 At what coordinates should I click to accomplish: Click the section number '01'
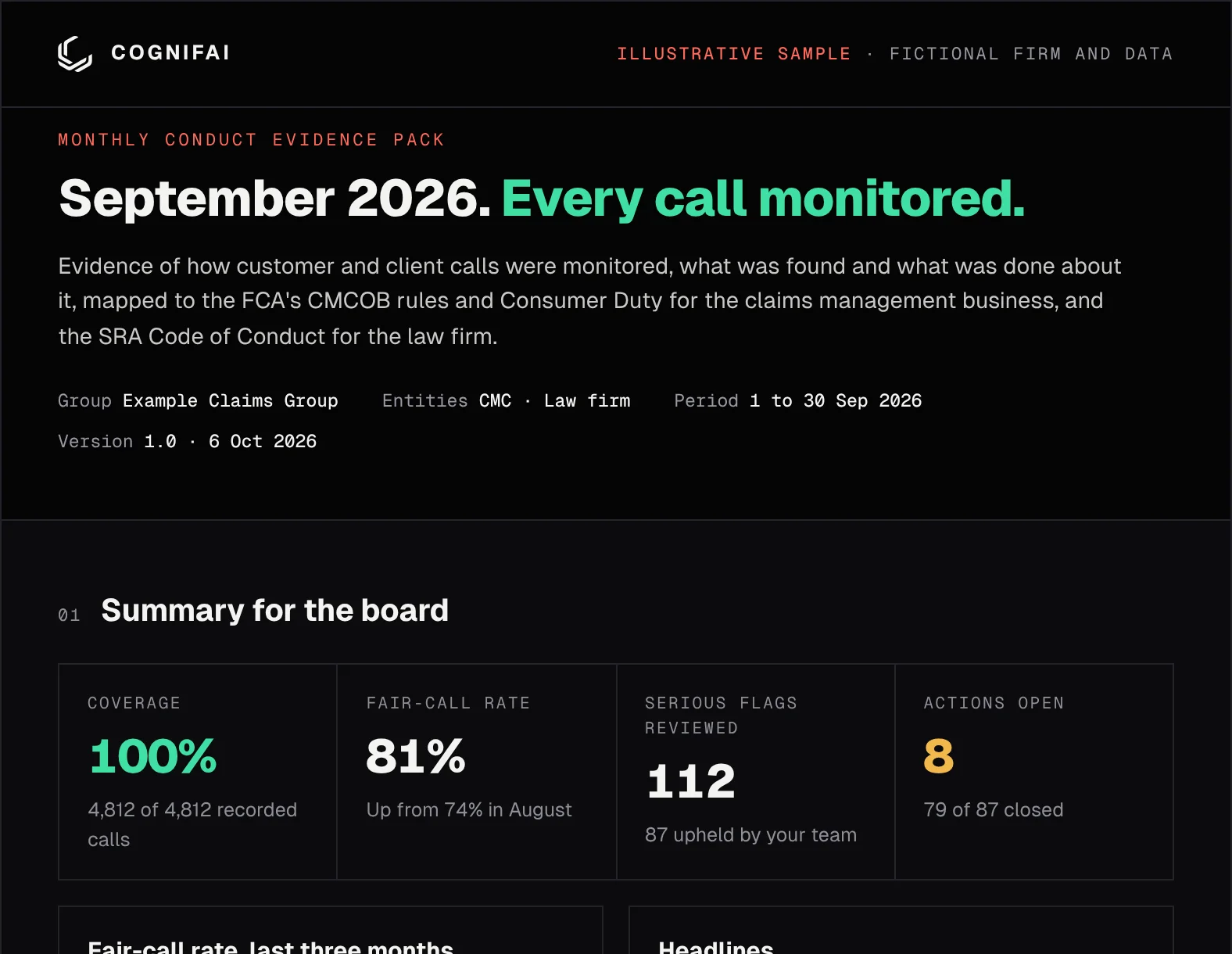69,615
